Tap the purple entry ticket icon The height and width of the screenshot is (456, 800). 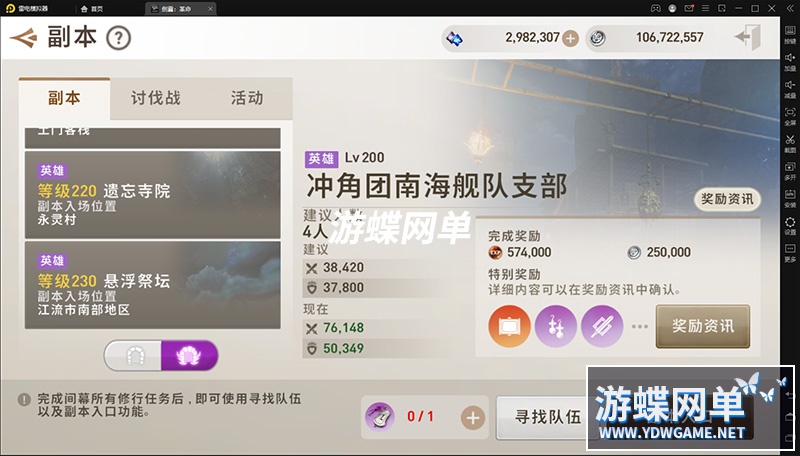click(x=380, y=417)
